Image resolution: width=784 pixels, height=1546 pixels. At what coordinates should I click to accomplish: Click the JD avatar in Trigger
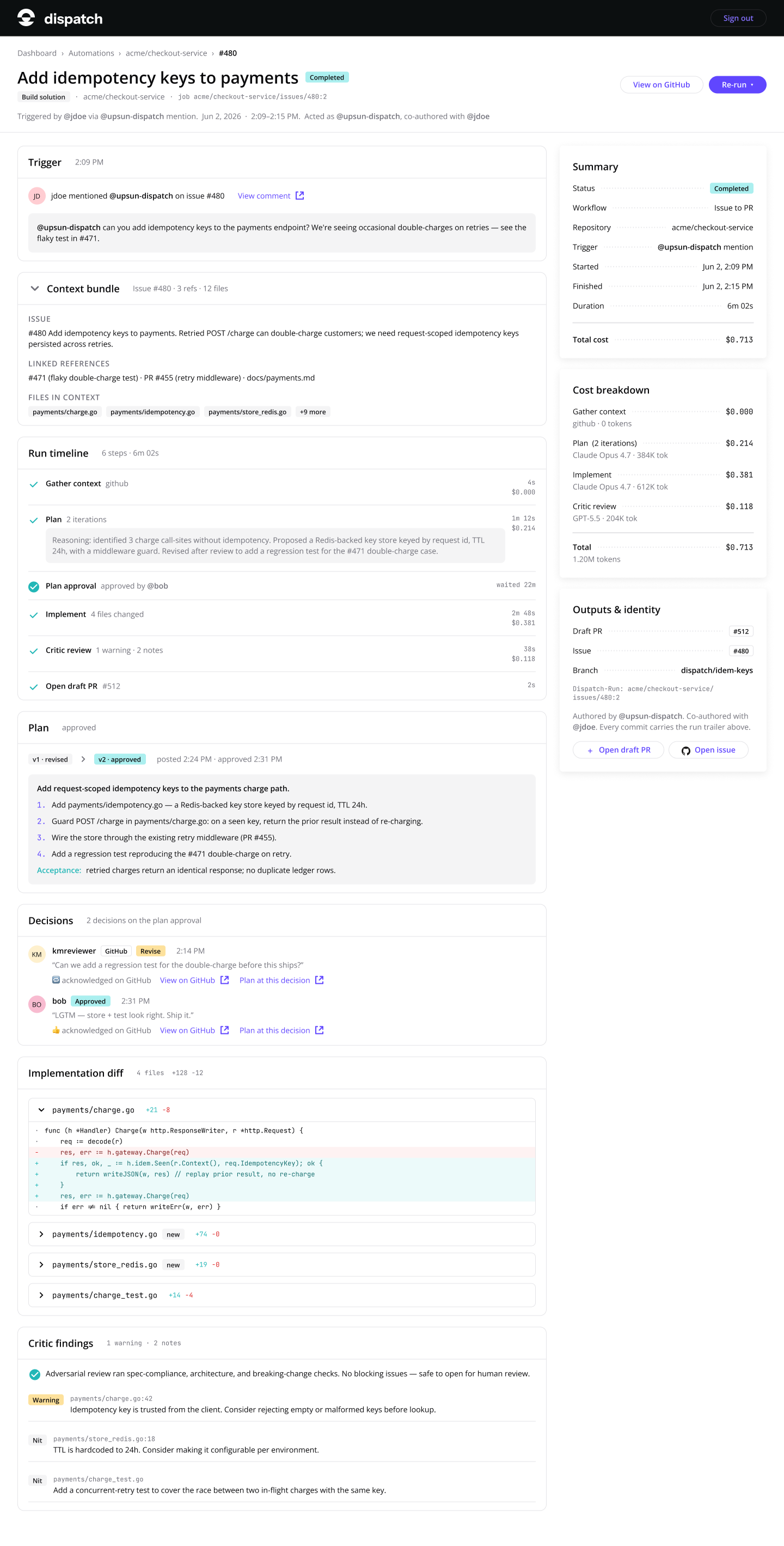pos(36,196)
